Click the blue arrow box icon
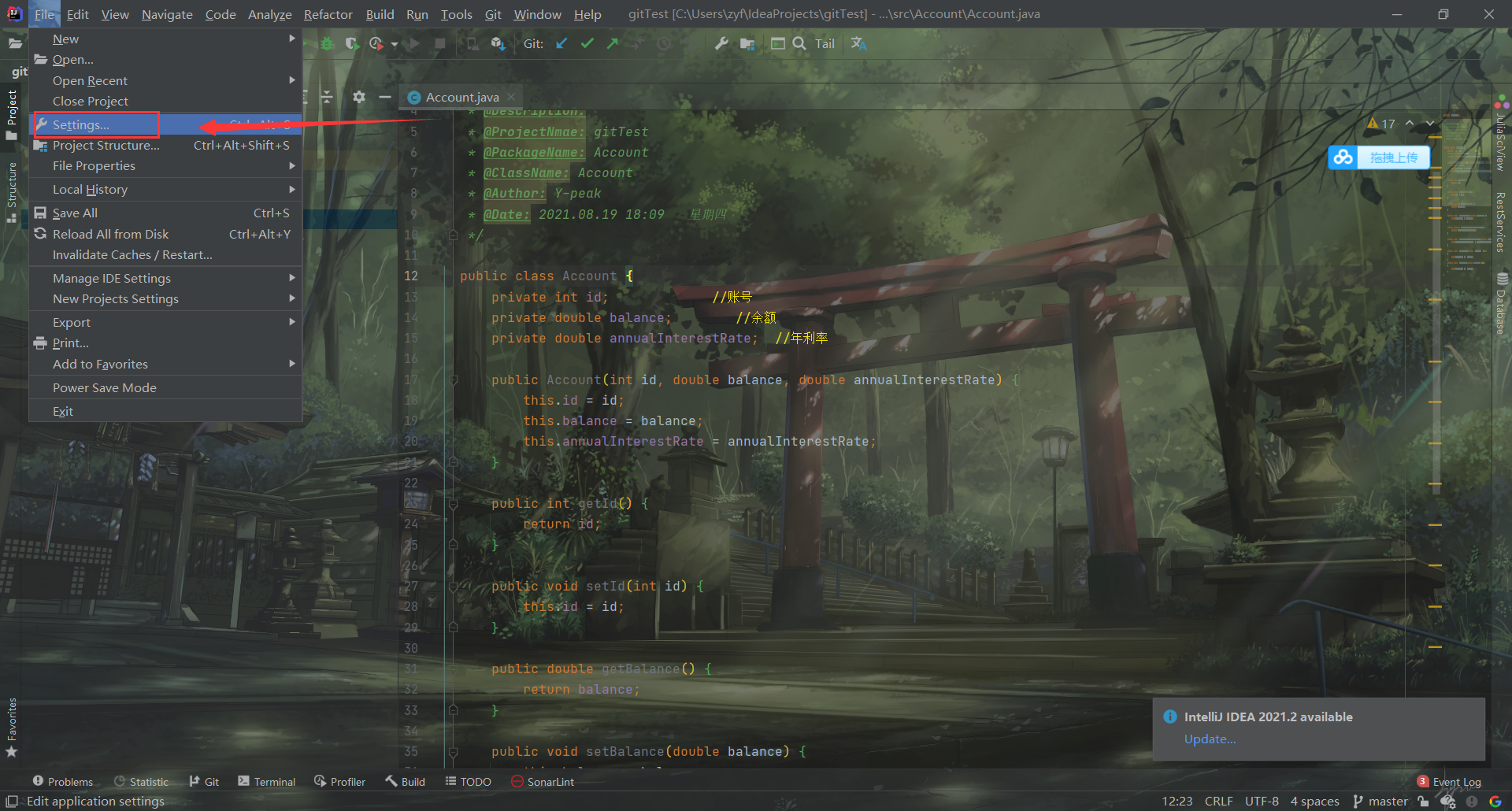 tap(498, 44)
